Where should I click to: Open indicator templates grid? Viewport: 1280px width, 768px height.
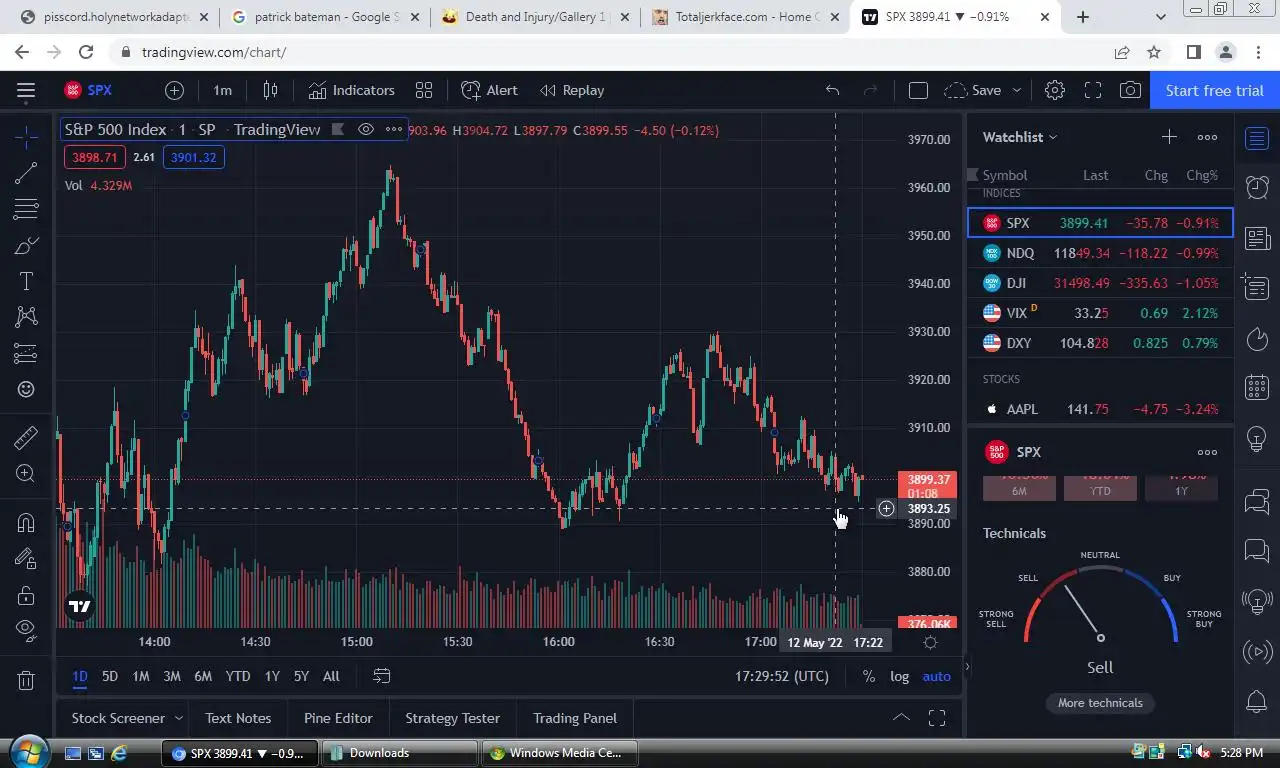click(x=424, y=90)
